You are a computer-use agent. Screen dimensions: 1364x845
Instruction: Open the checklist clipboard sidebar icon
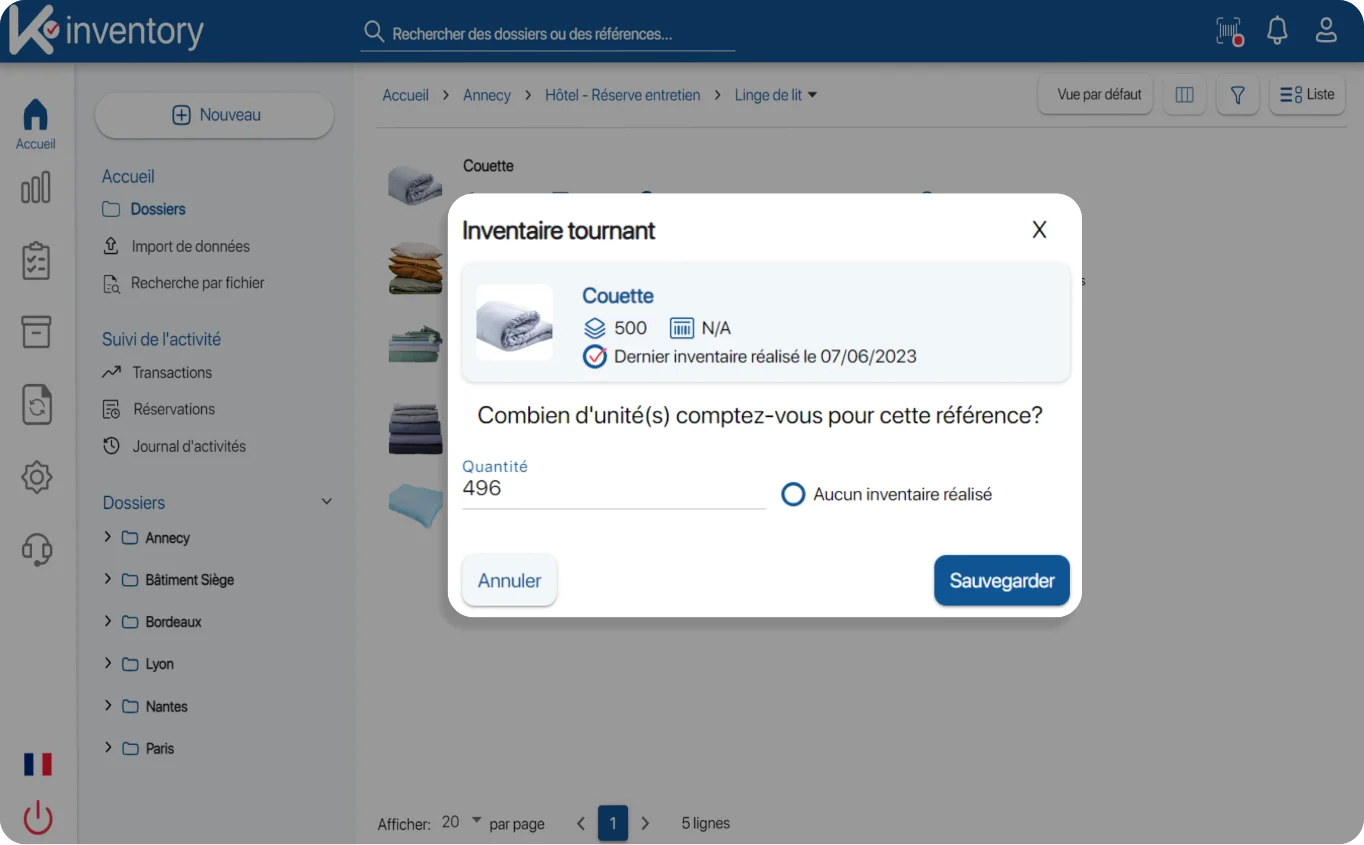36,261
